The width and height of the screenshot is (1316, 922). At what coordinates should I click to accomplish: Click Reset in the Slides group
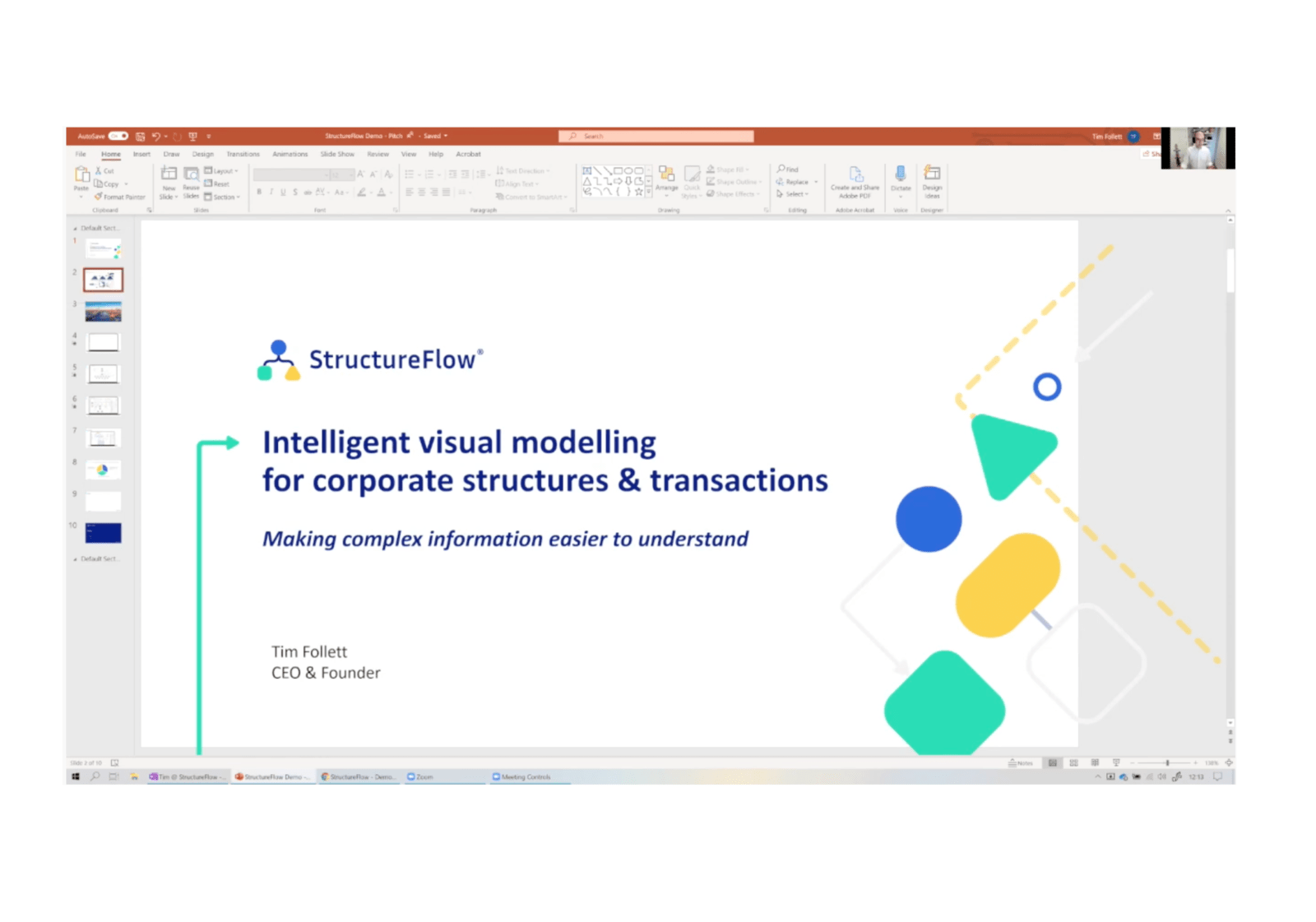click(x=219, y=183)
